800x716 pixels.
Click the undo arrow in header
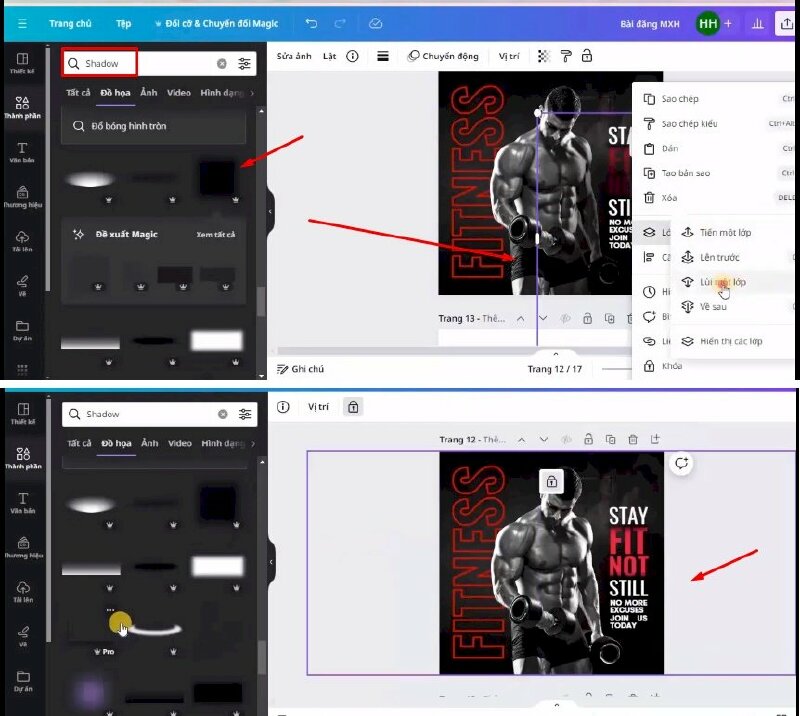pyautogui.click(x=311, y=23)
